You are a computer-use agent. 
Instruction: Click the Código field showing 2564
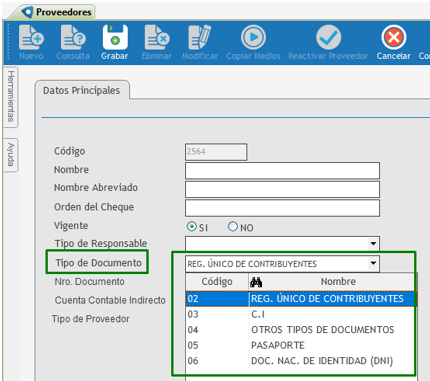216,152
